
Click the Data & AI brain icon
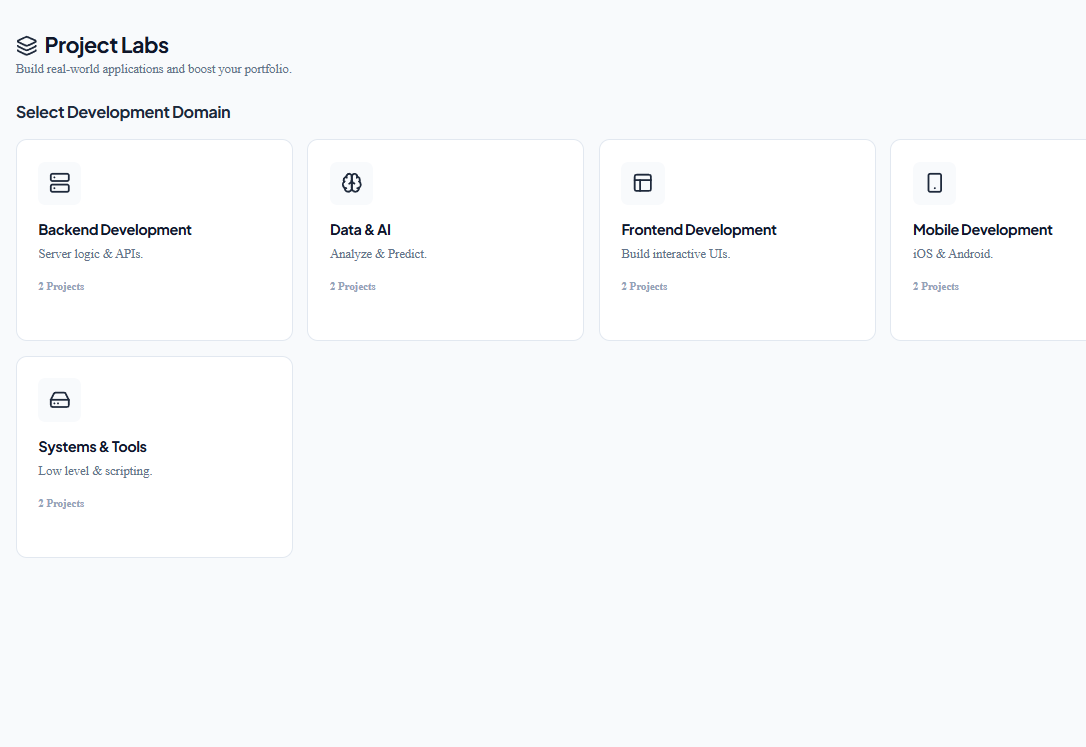tap(351, 183)
